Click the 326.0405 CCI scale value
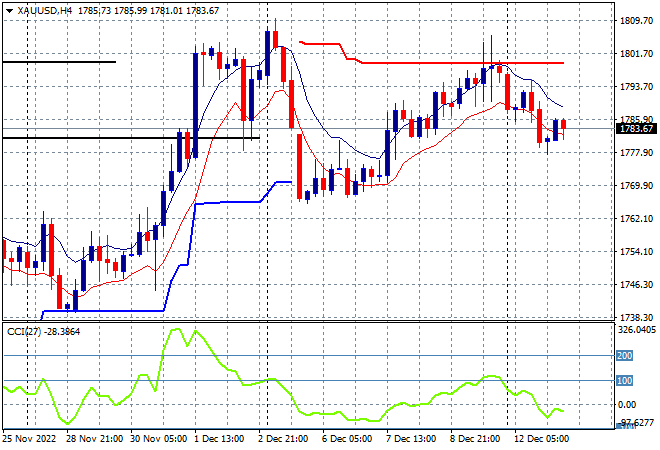 tap(637, 330)
